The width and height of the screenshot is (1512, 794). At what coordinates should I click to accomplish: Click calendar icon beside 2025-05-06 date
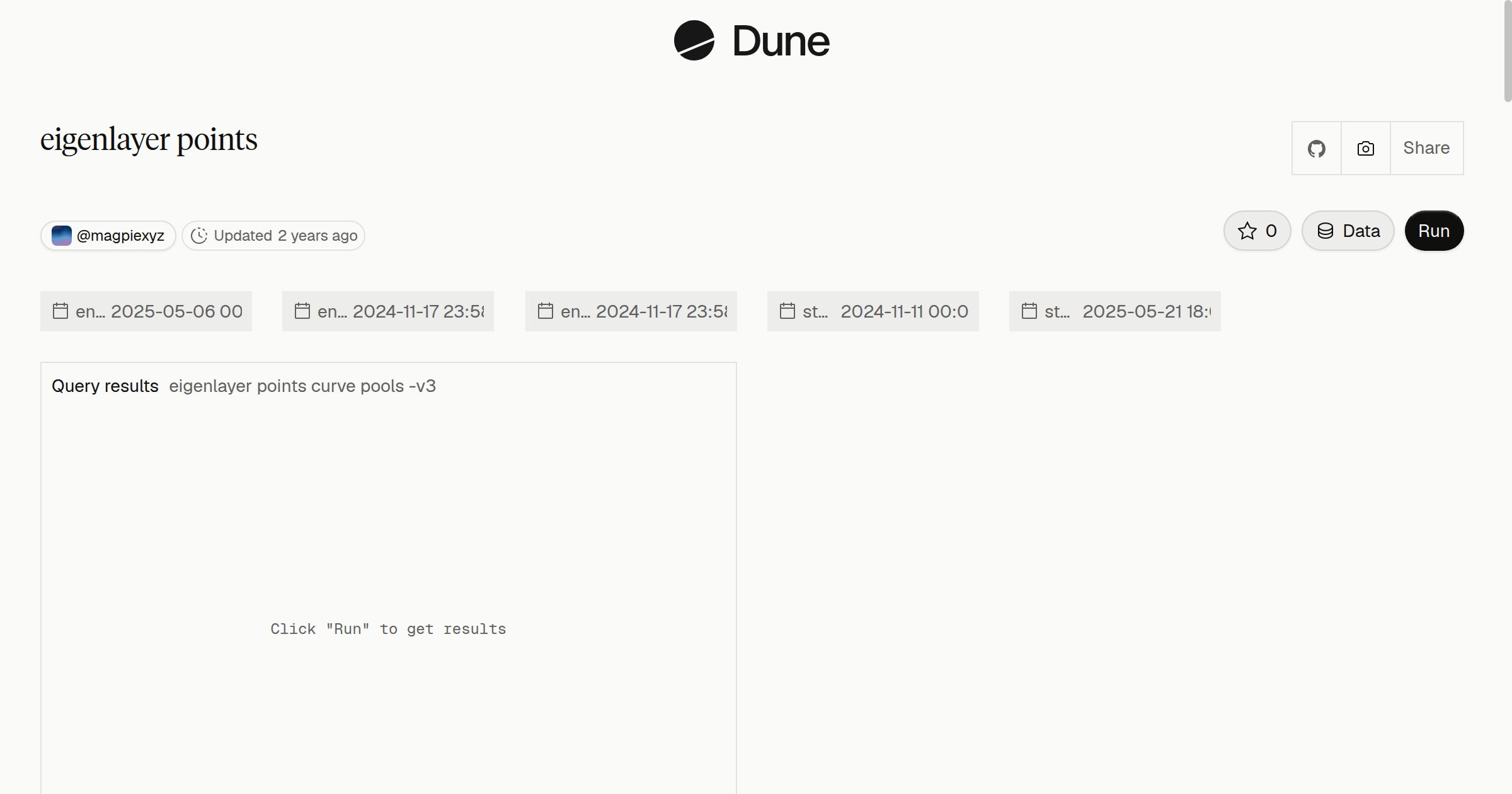coord(60,311)
